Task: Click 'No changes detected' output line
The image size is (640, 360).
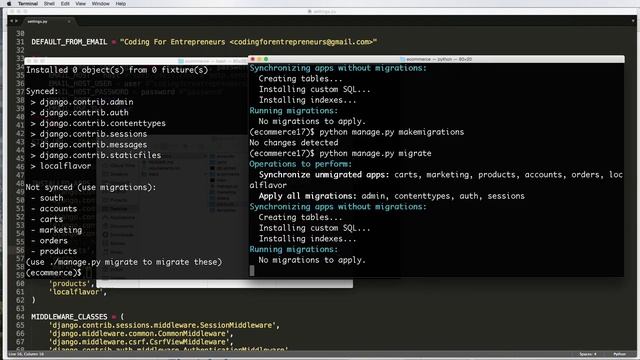Action: (x=294, y=142)
